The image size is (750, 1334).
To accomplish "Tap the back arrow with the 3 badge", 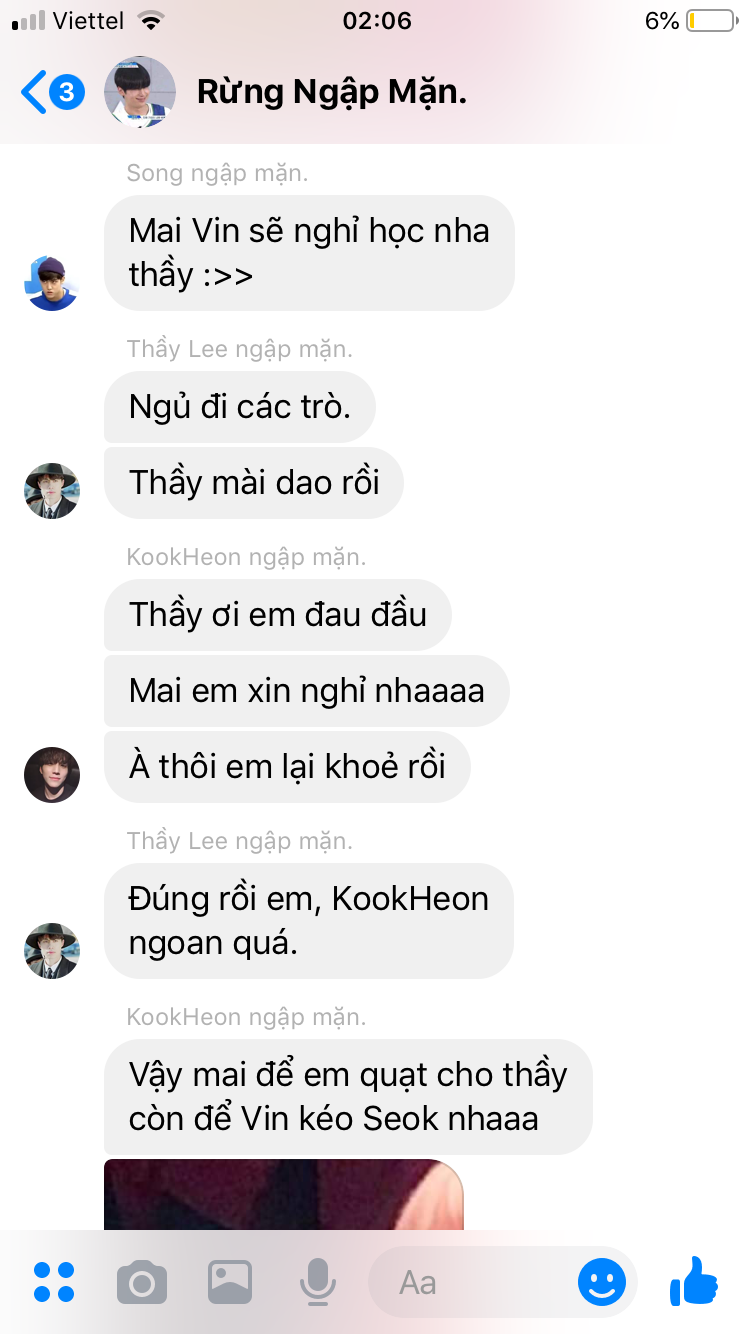I will (52, 93).
